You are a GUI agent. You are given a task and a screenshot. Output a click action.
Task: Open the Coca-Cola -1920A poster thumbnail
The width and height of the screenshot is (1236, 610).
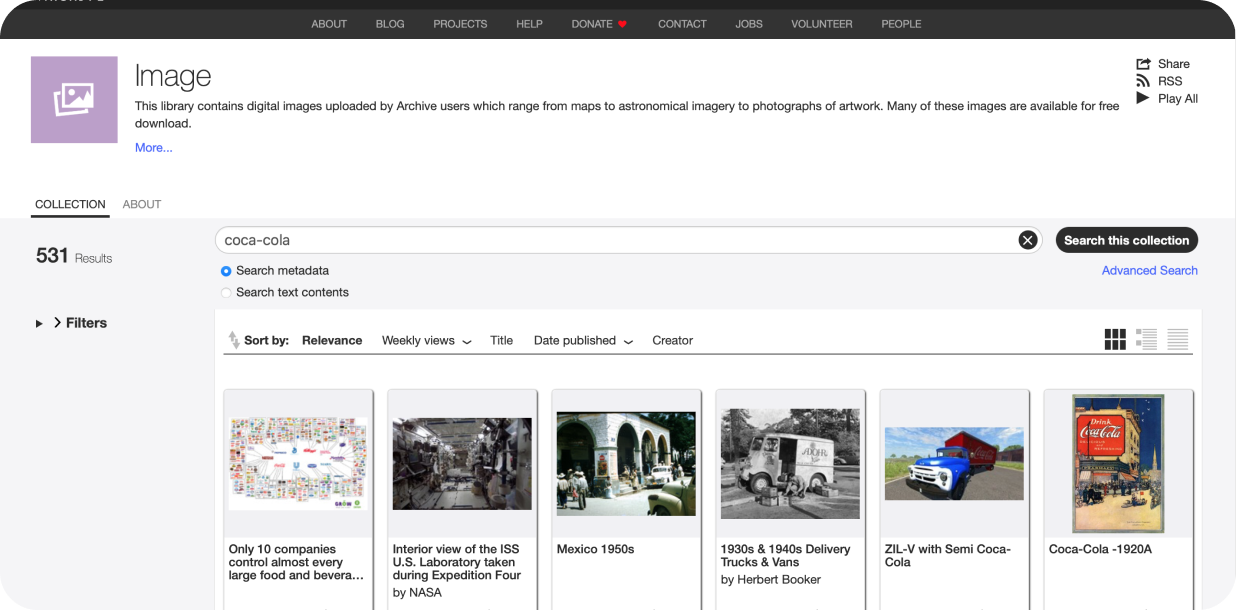pos(1118,464)
